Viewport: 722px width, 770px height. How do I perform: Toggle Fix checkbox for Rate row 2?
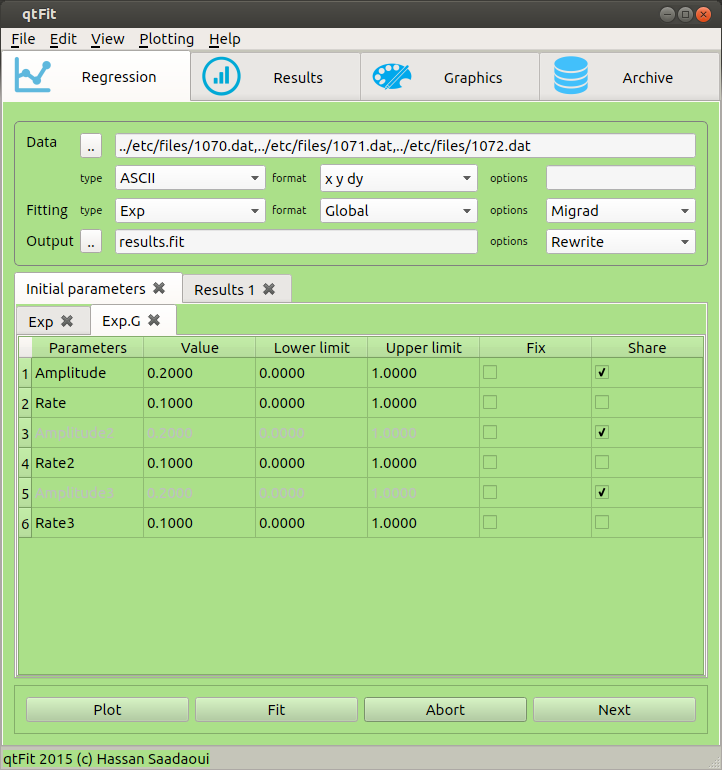[490, 402]
